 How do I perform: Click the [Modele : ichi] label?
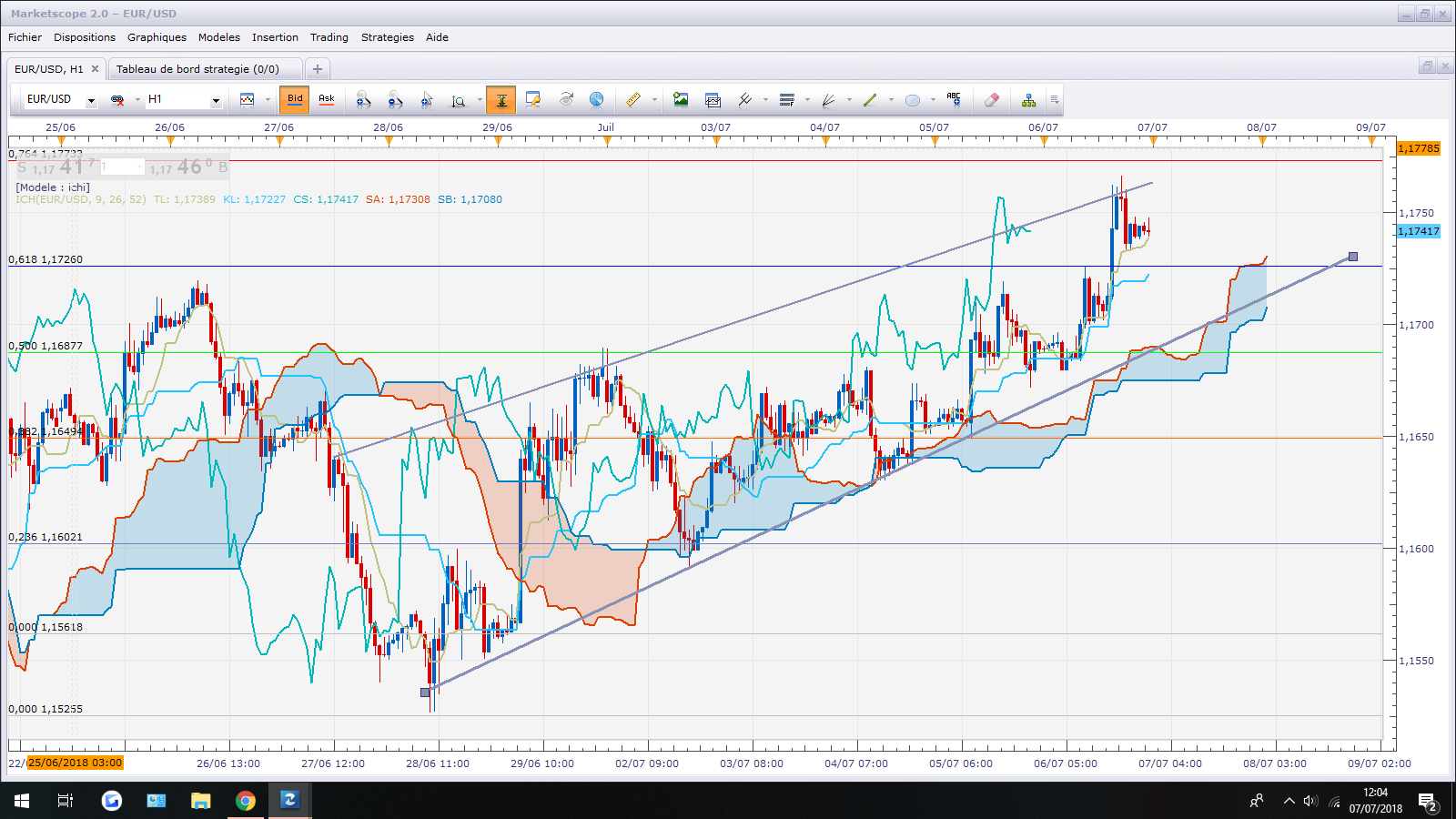(53, 187)
